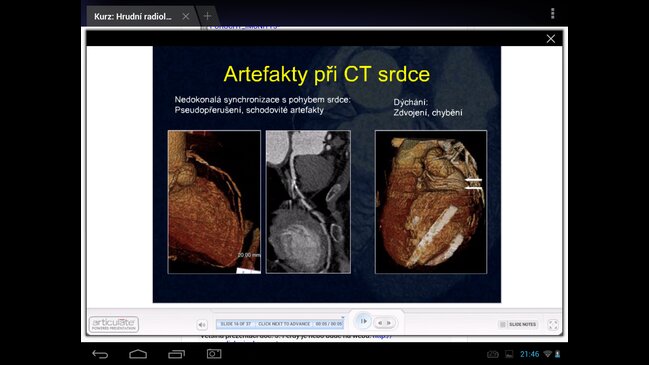This screenshot has height=365, width=649.
Task: Click the Articulate logo
Action: [114, 324]
